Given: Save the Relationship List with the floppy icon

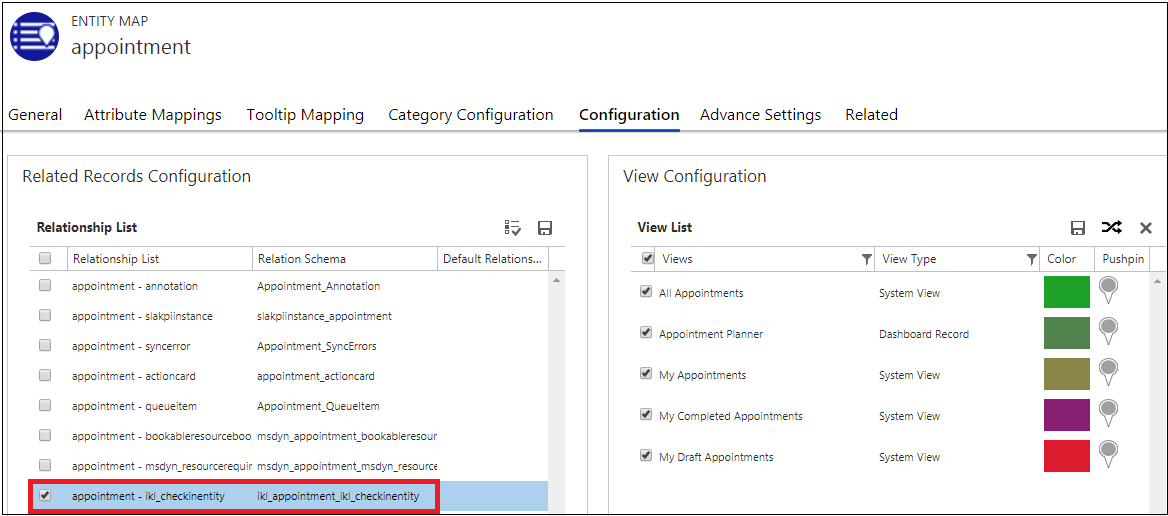Looking at the screenshot, I should 545,228.
